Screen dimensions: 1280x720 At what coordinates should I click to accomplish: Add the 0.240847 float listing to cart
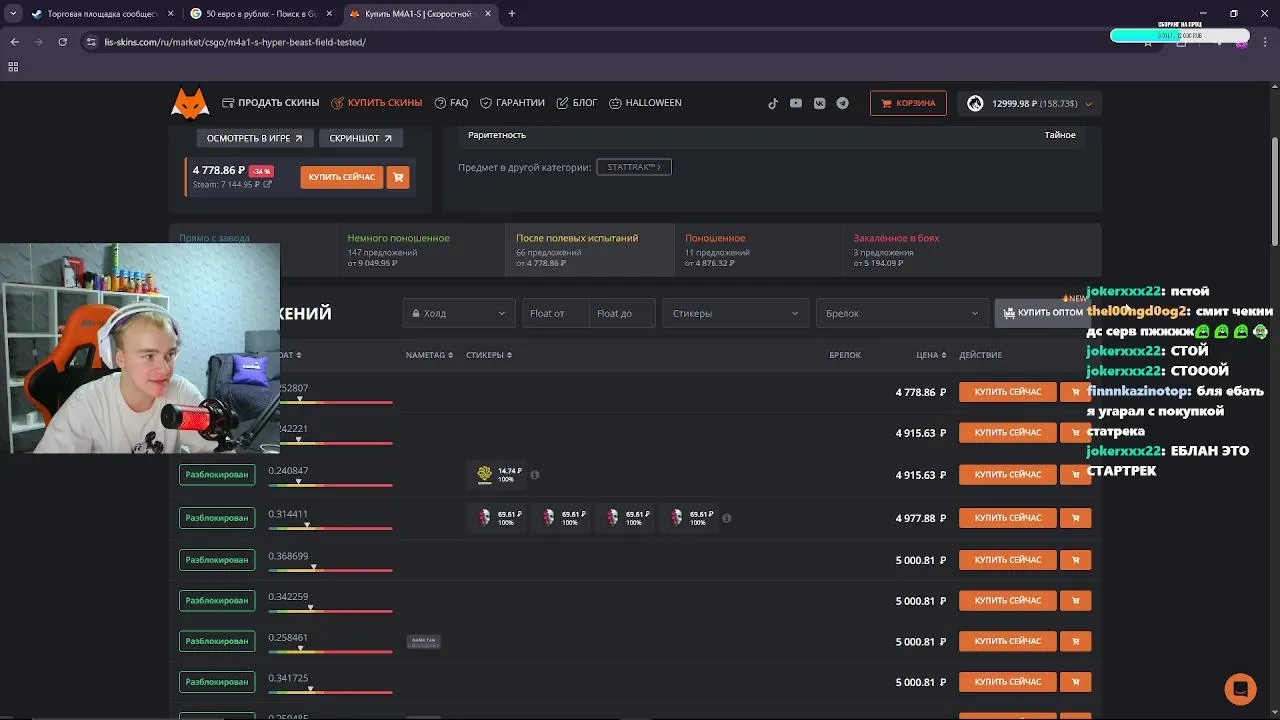[x=1076, y=475]
